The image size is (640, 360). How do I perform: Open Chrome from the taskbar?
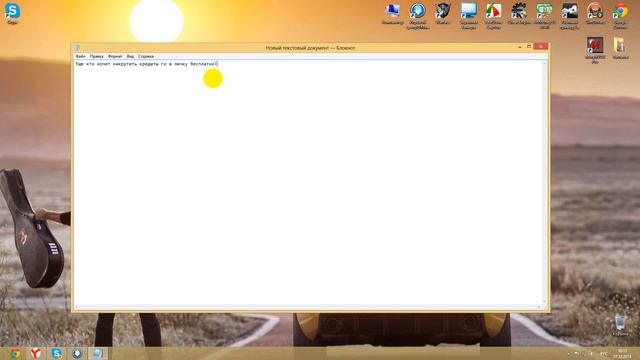point(15,353)
